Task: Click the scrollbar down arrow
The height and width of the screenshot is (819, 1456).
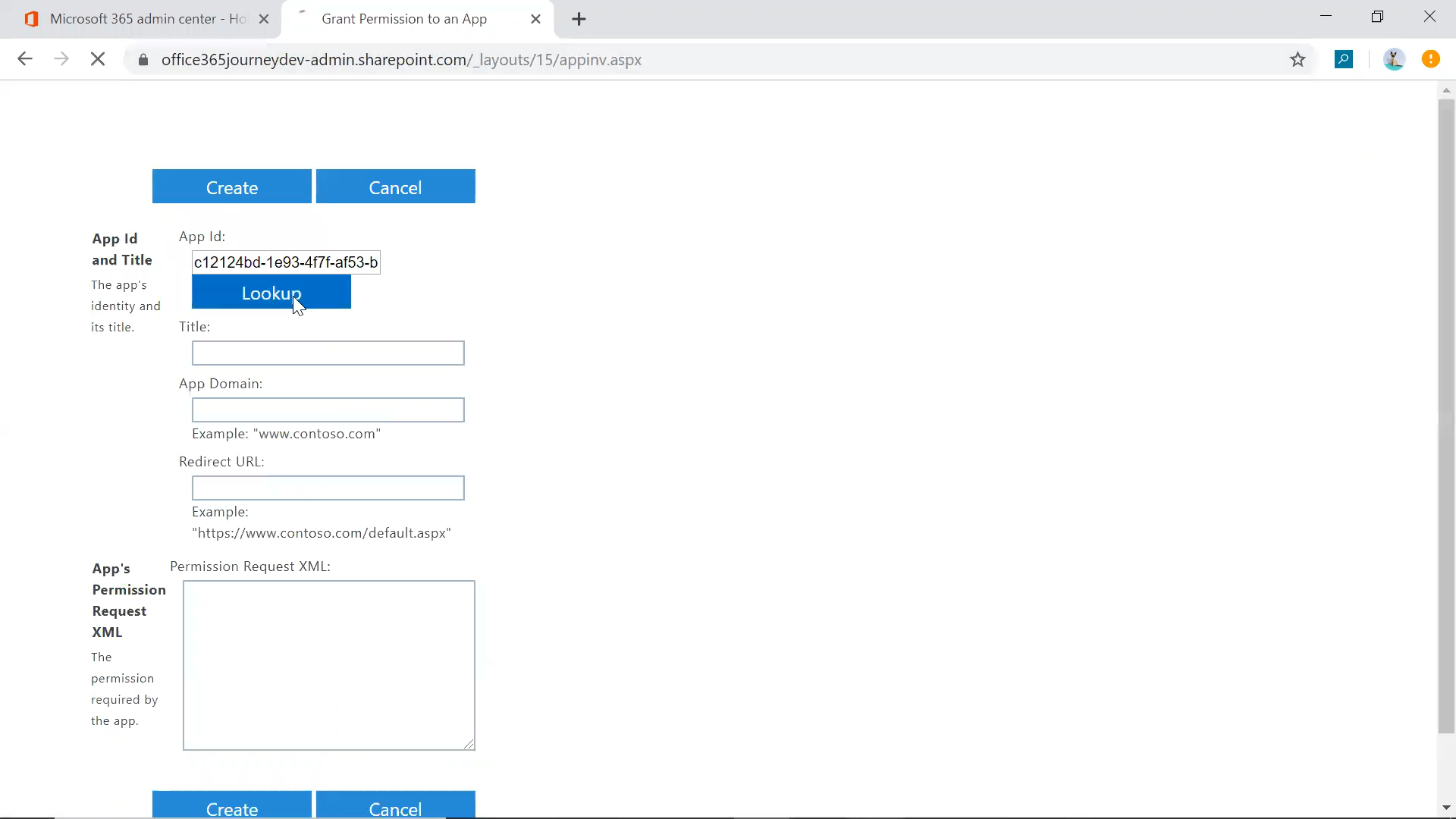Action: 1446,808
